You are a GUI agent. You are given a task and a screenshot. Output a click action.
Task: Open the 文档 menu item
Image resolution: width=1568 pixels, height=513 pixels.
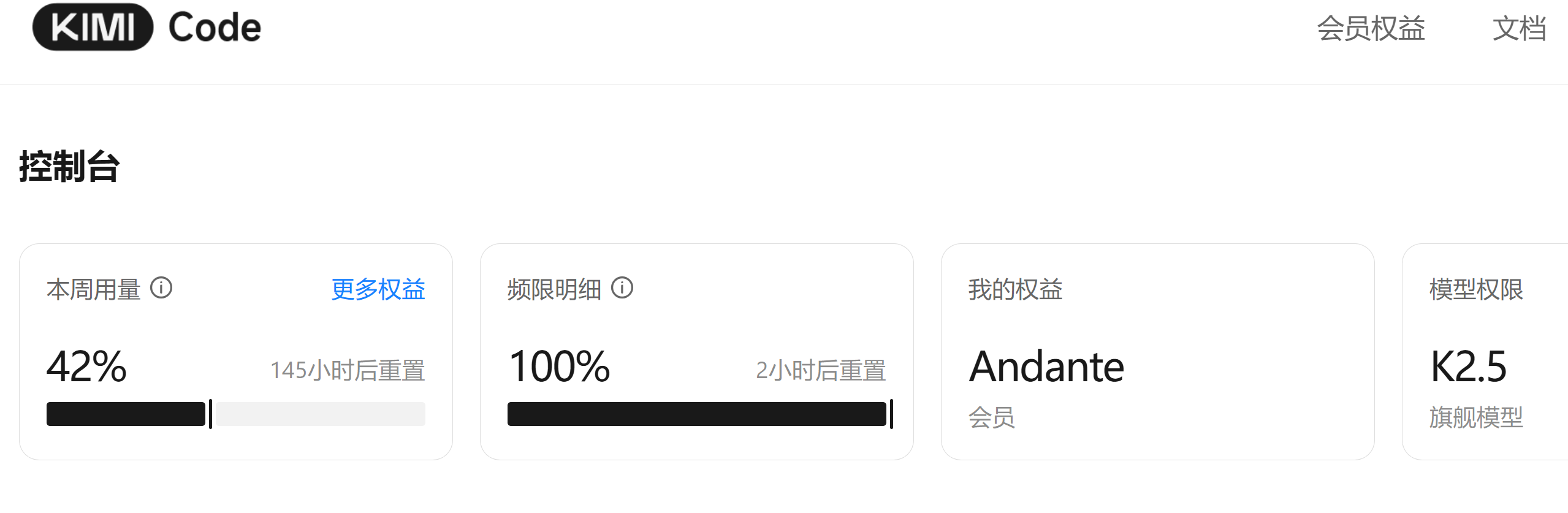(x=1520, y=29)
